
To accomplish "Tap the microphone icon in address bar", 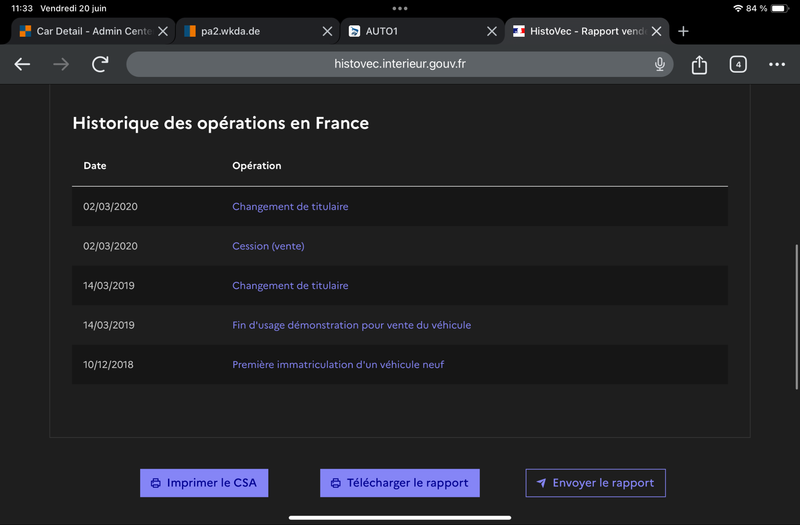I will click(x=660, y=64).
